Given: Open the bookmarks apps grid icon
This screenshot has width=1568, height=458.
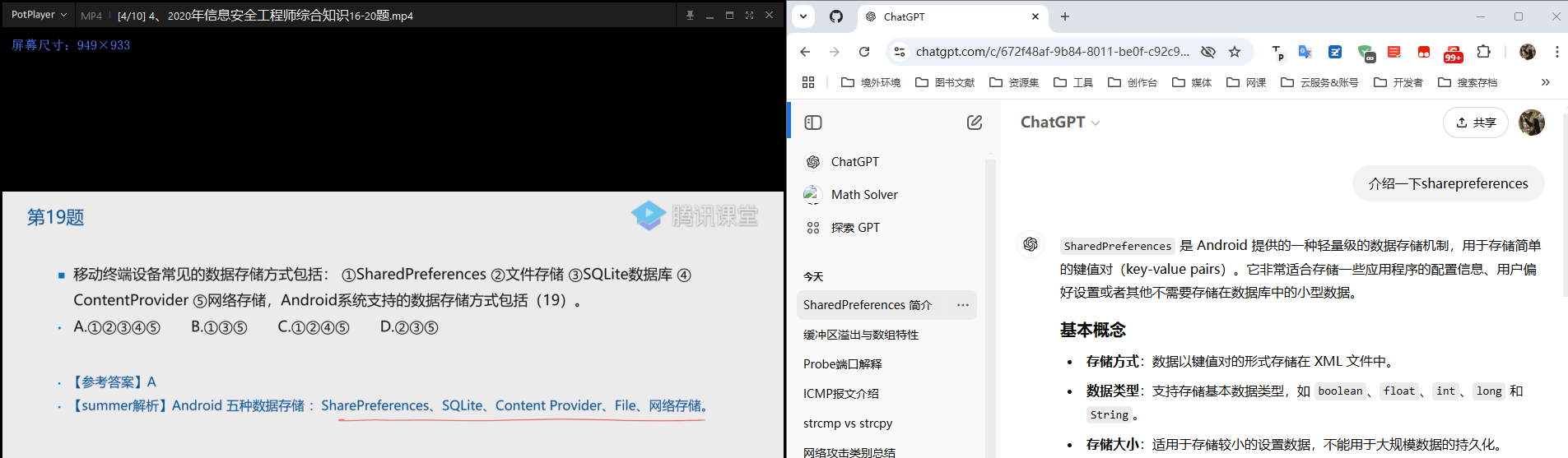Looking at the screenshot, I should tap(808, 82).
